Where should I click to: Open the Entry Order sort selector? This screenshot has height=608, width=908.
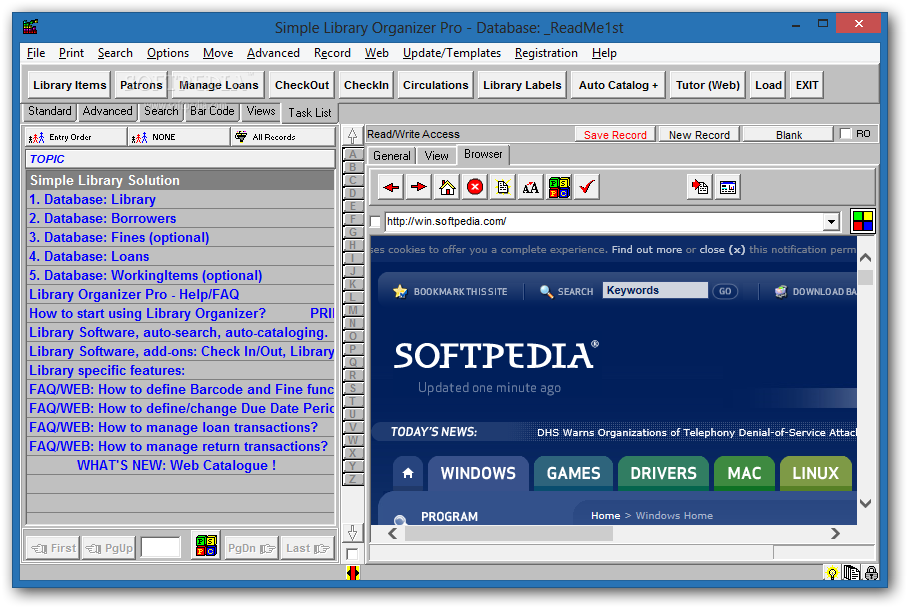(76, 137)
